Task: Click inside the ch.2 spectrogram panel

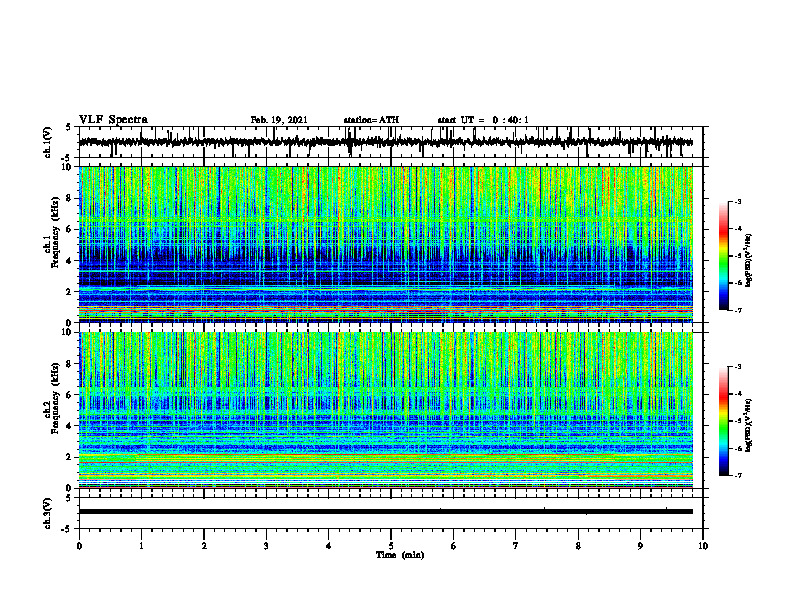Action: click(x=386, y=410)
